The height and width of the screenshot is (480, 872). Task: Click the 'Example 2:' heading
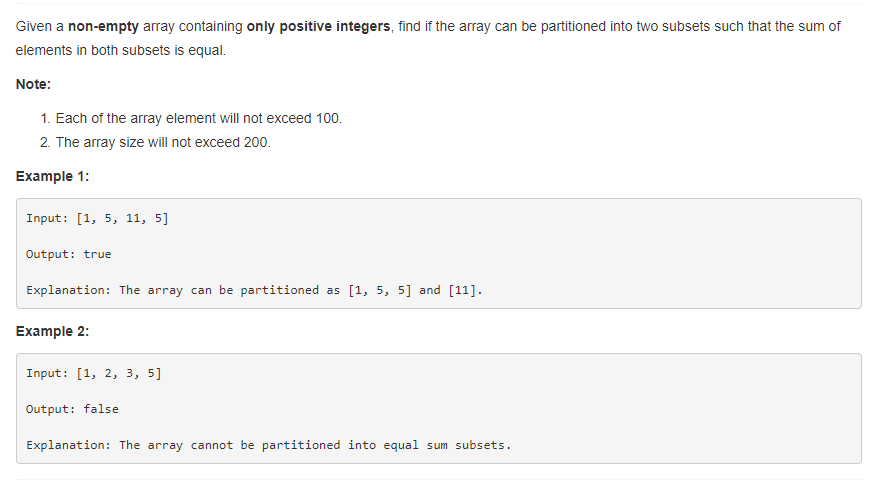point(52,331)
